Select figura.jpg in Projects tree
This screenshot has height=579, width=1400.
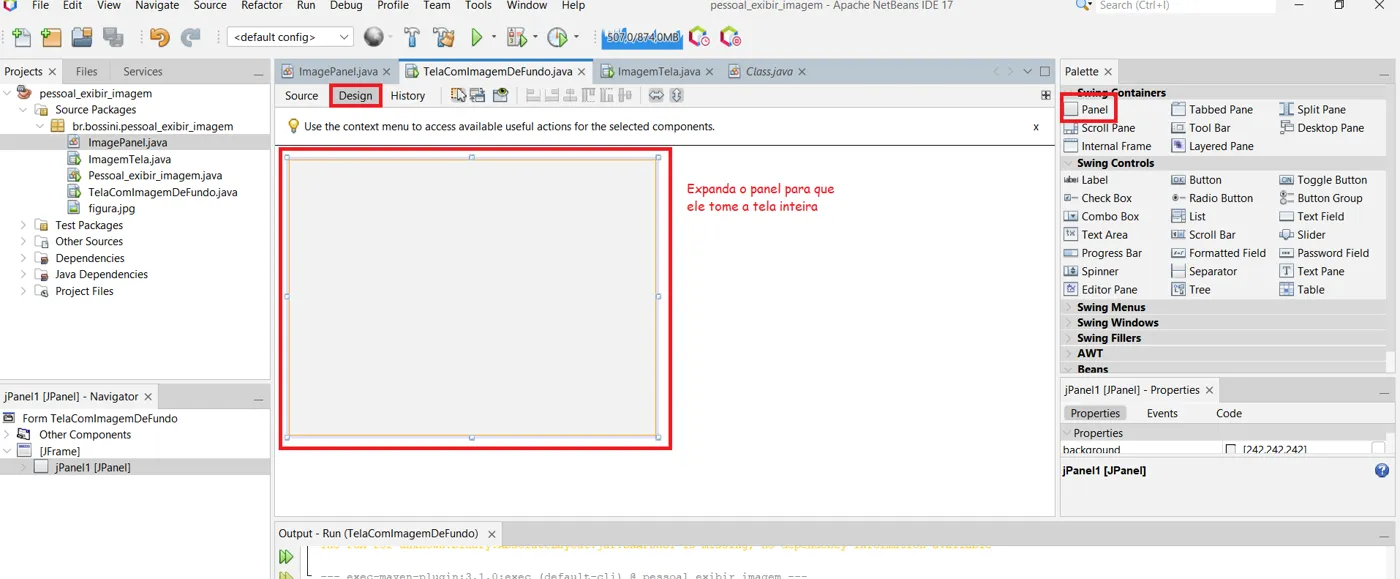click(112, 209)
